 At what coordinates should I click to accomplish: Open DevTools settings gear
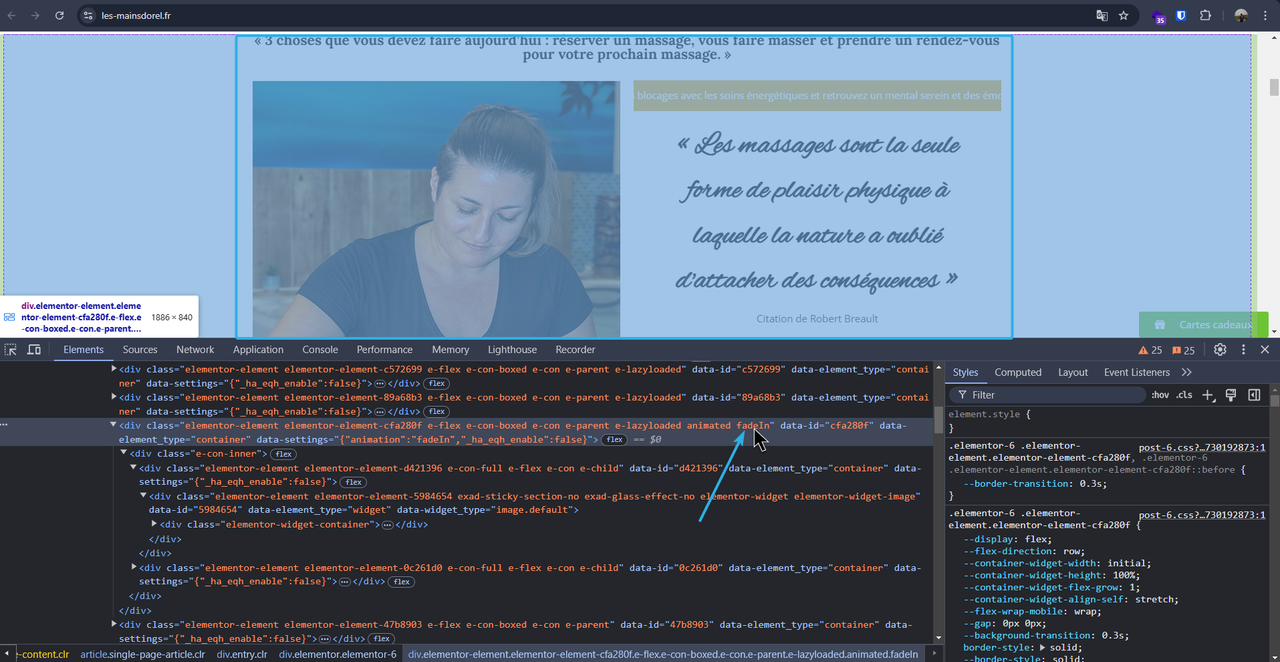(1220, 350)
